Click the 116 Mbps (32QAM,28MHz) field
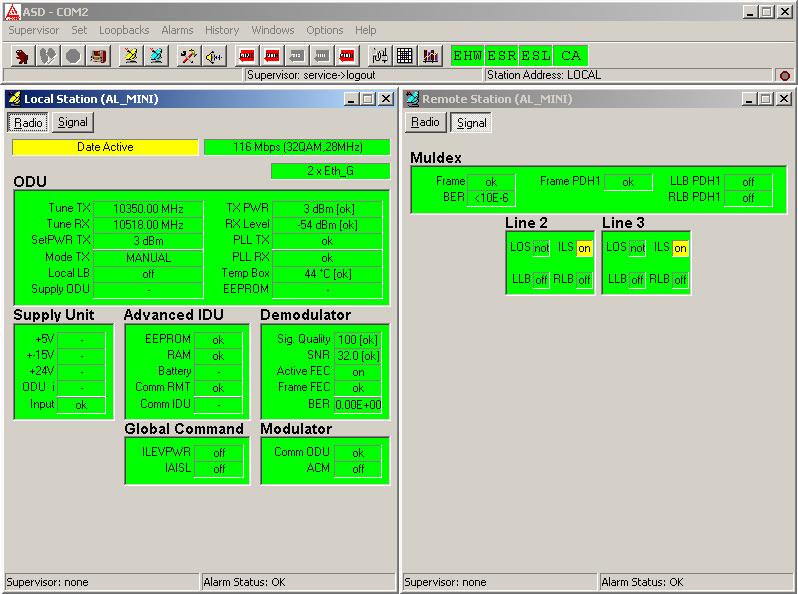 point(297,147)
